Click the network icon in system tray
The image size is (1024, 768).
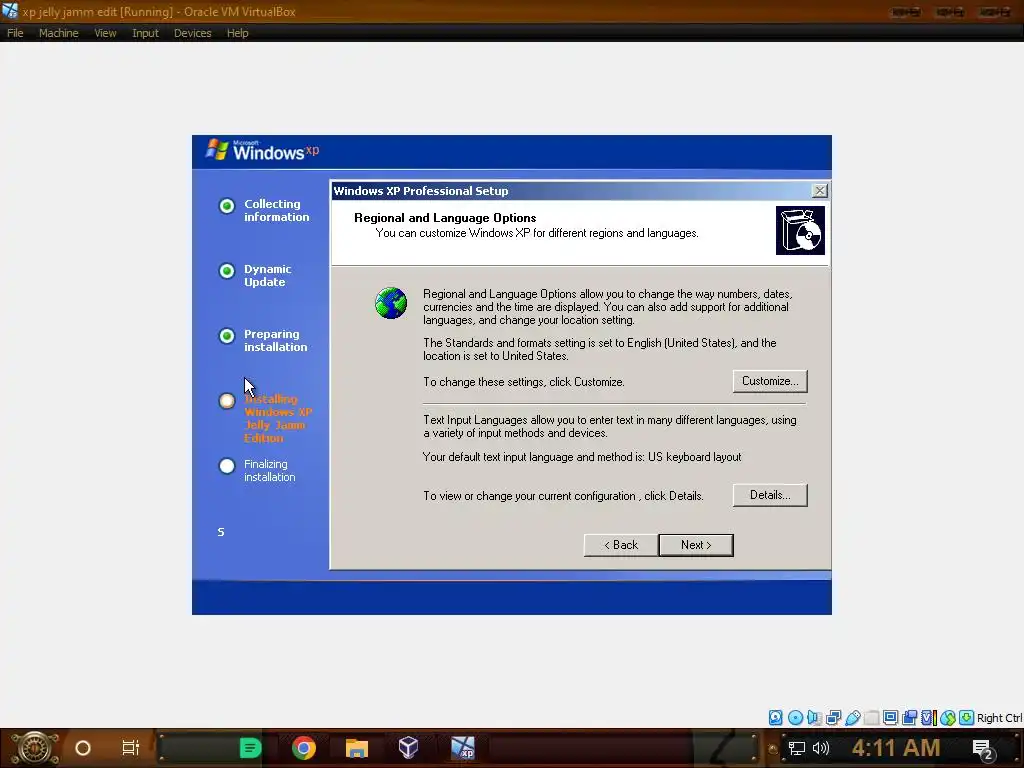(x=797, y=748)
